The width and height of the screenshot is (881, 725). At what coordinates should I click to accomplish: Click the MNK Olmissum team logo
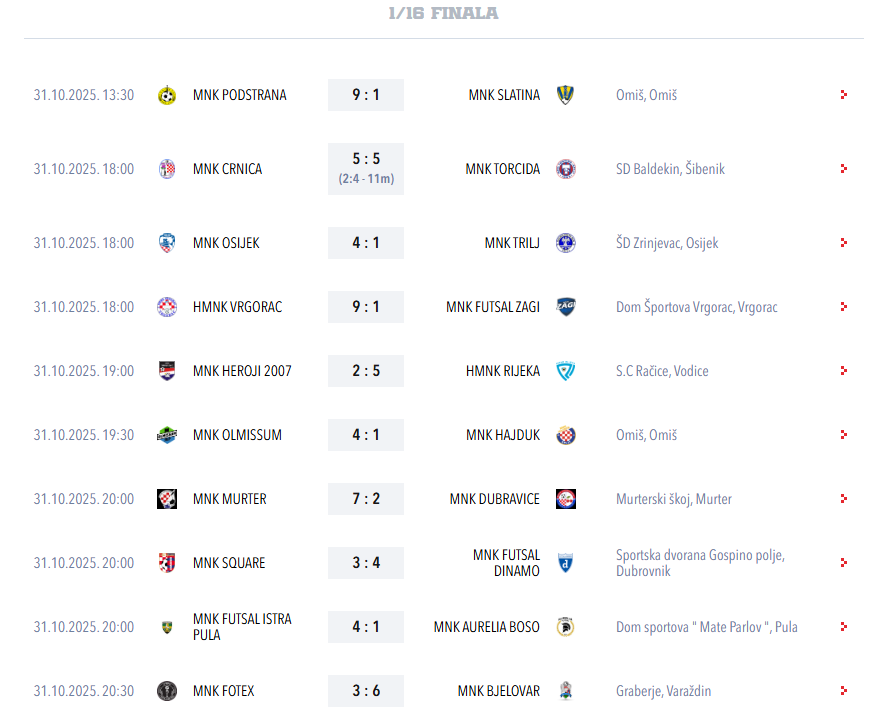coord(167,435)
